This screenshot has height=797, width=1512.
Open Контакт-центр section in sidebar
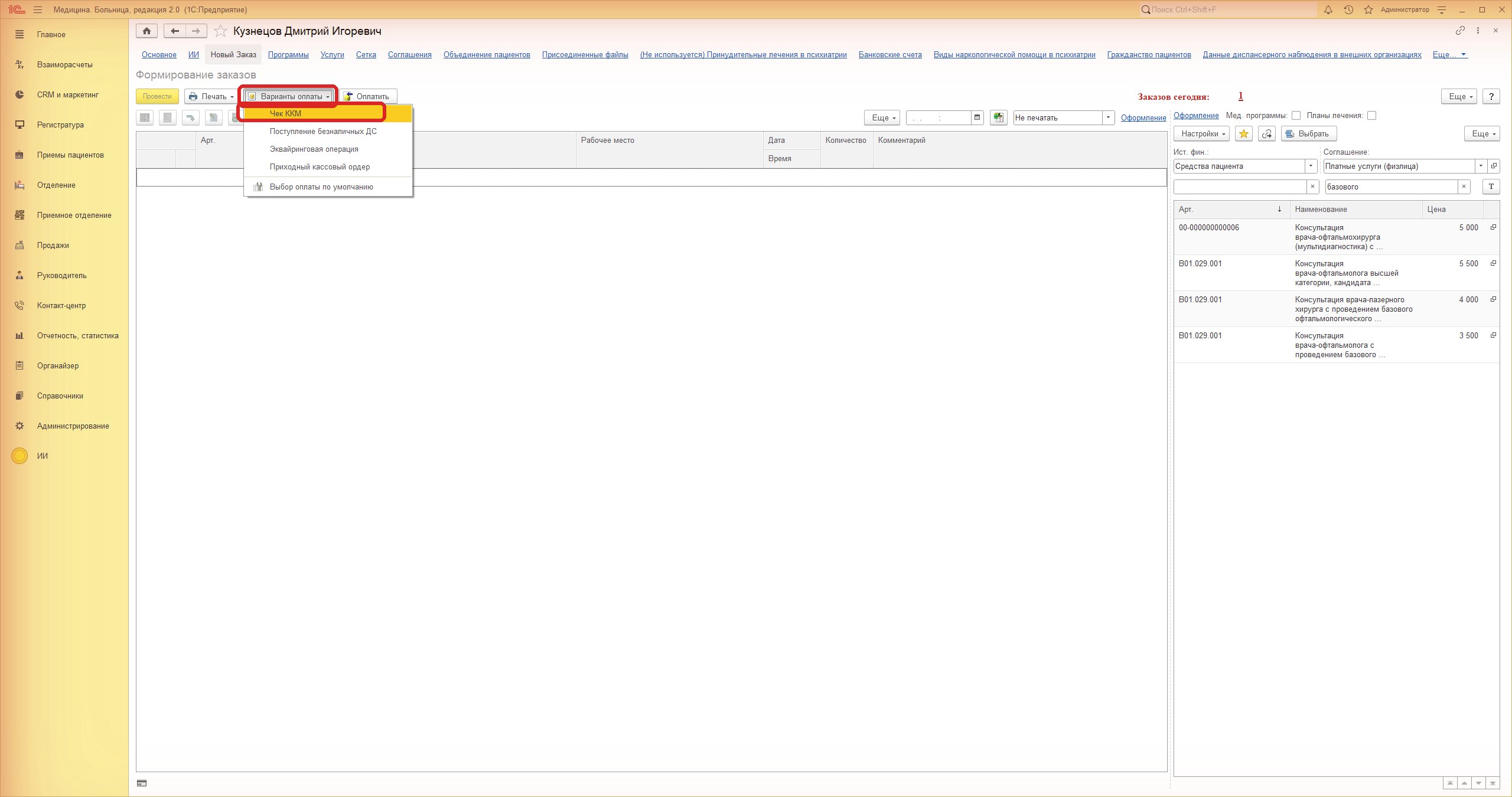click(64, 305)
